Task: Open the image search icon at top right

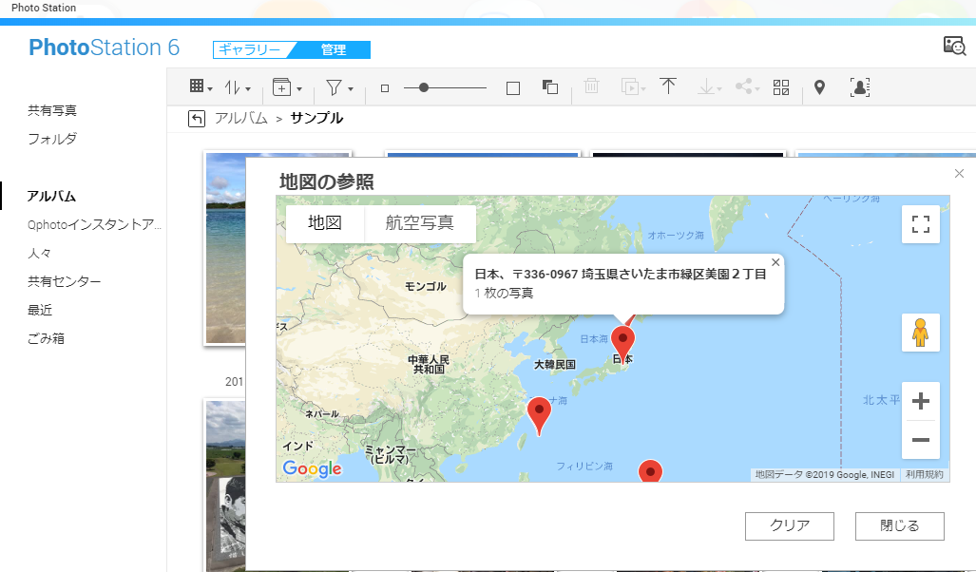Action: point(954,45)
